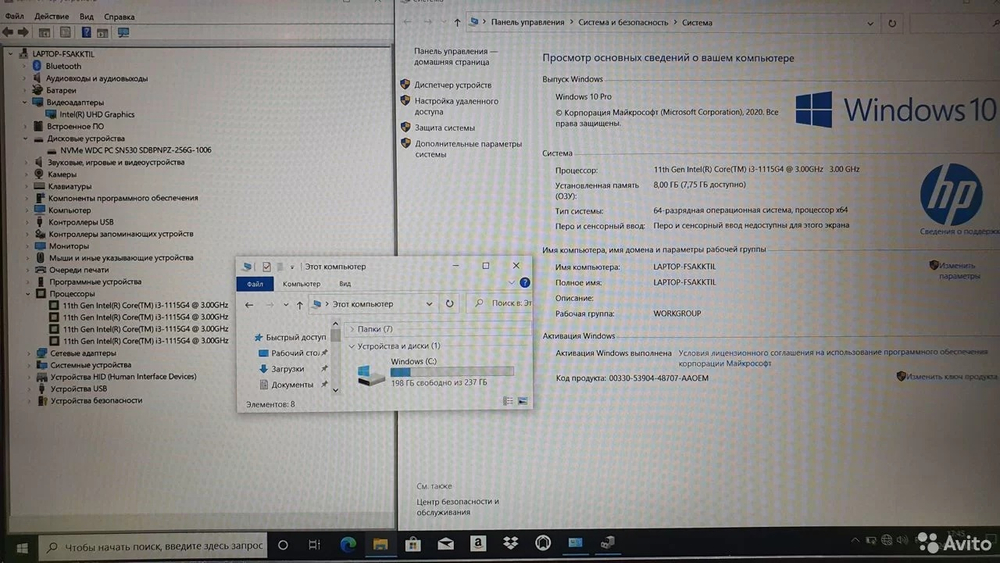The image size is (1000, 563).
Task: Click Forward arrow in Device Manager toolbar
Action: tap(23, 32)
